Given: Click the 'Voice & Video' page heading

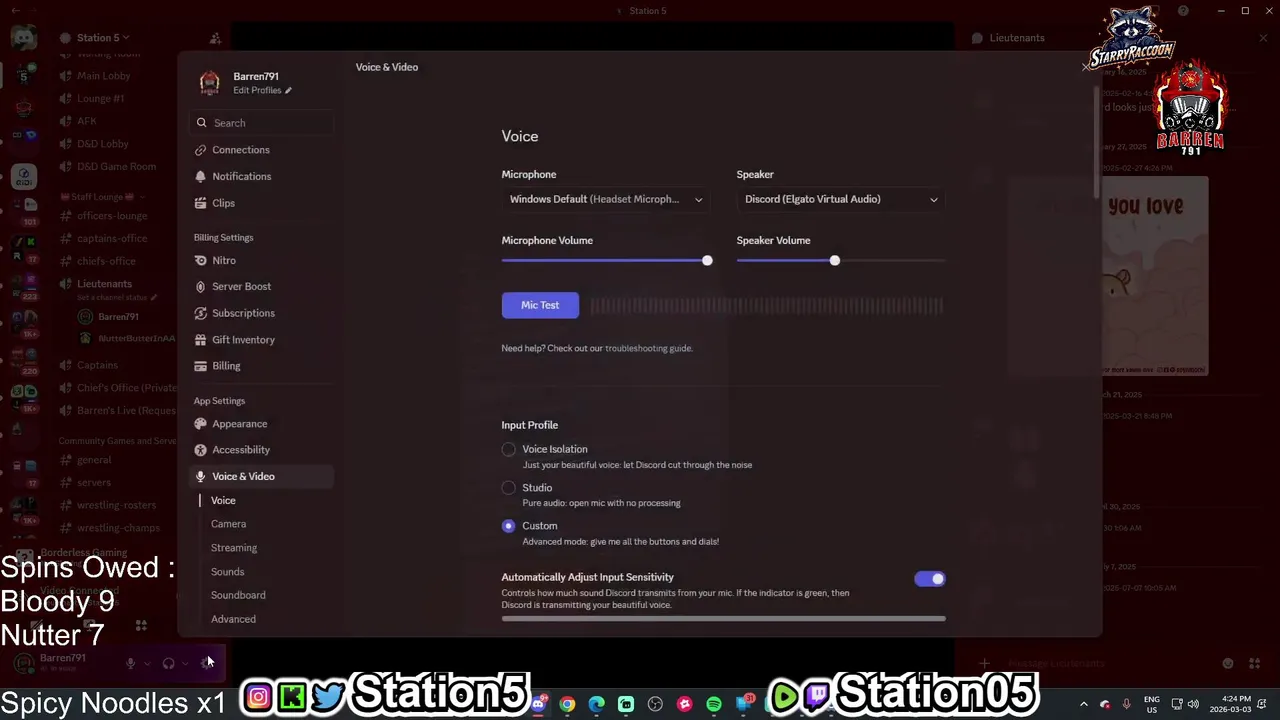Looking at the screenshot, I should pos(387,67).
